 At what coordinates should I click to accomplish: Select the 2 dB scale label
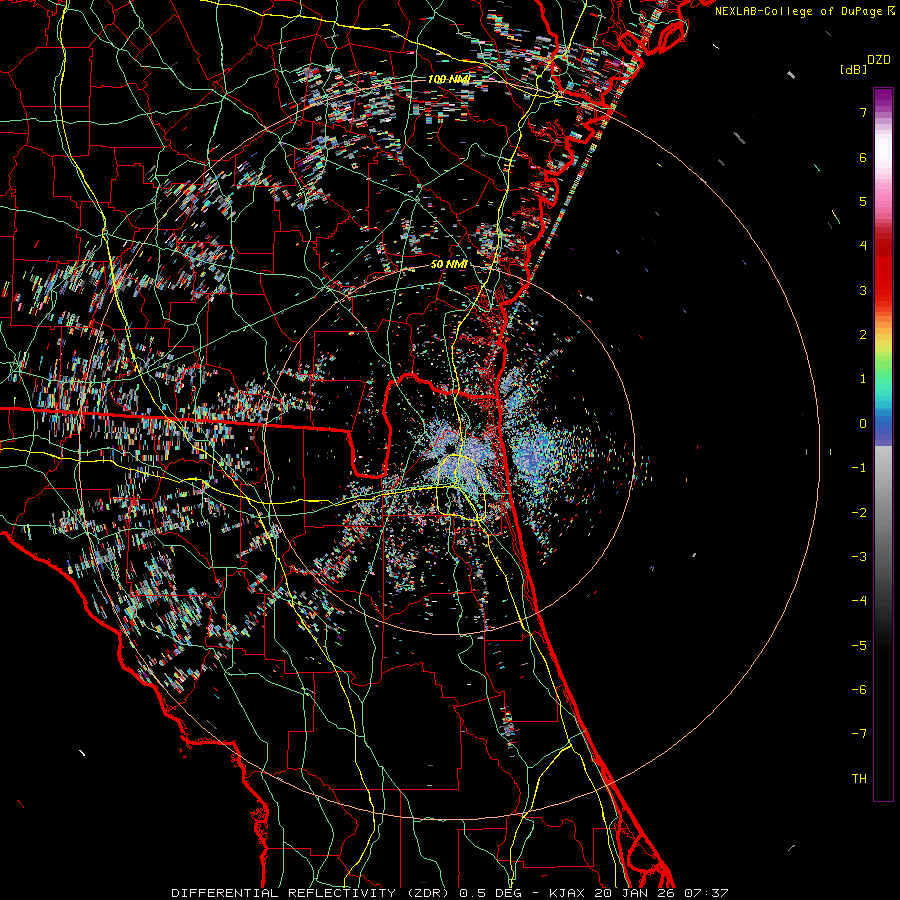click(863, 335)
